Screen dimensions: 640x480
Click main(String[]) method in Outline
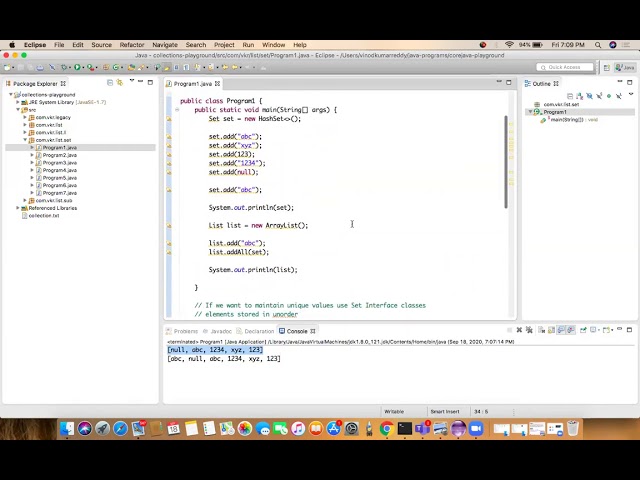(570, 120)
